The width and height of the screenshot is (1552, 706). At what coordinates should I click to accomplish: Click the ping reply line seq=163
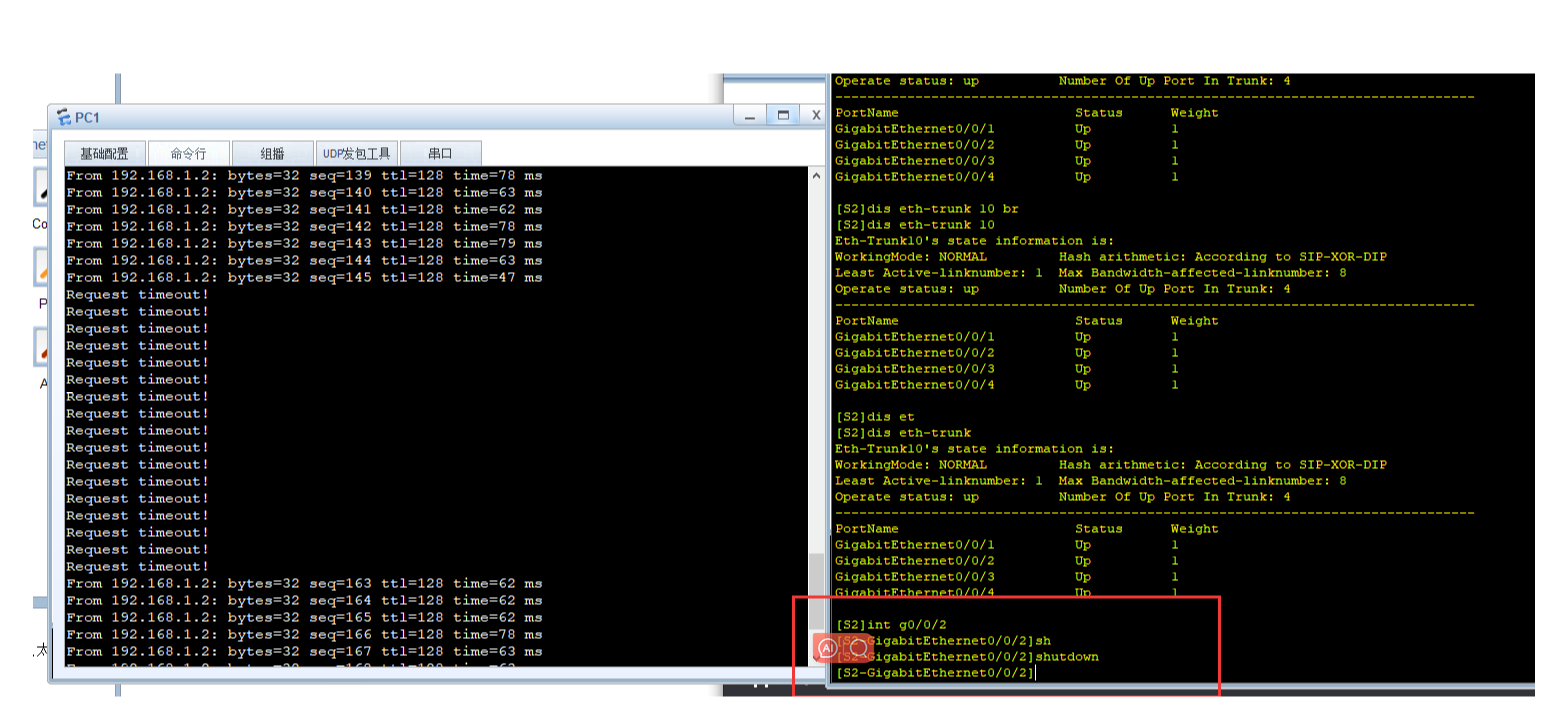click(x=304, y=584)
